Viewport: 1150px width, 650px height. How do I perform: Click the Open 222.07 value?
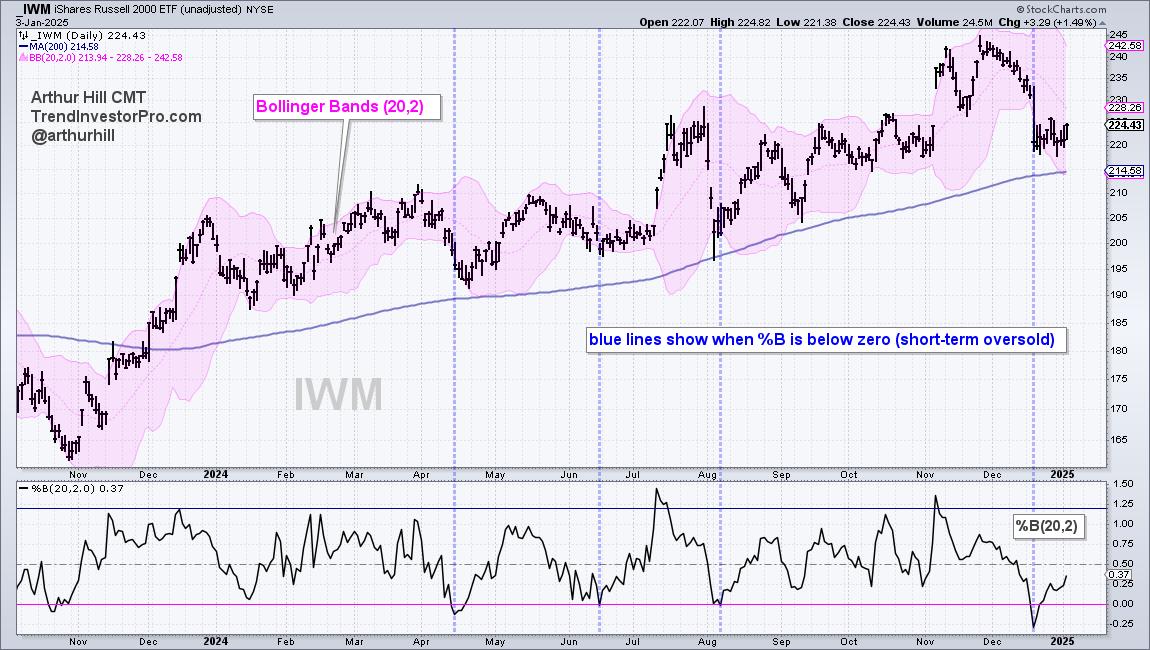[671, 22]
